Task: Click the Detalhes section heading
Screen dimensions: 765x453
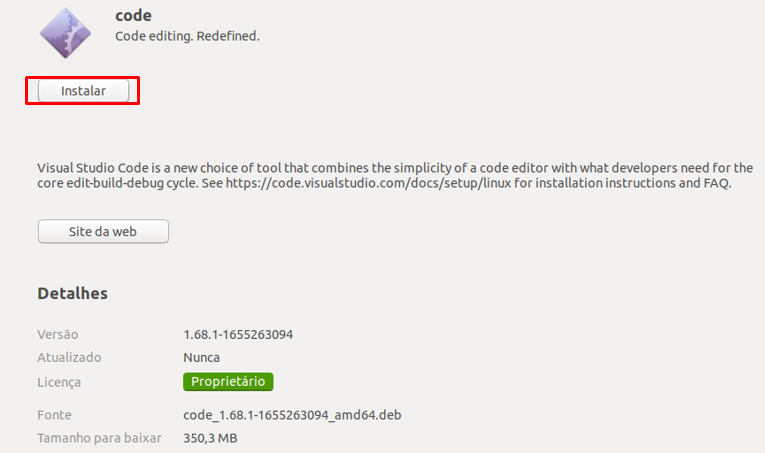Action: [x=72, y=294]
